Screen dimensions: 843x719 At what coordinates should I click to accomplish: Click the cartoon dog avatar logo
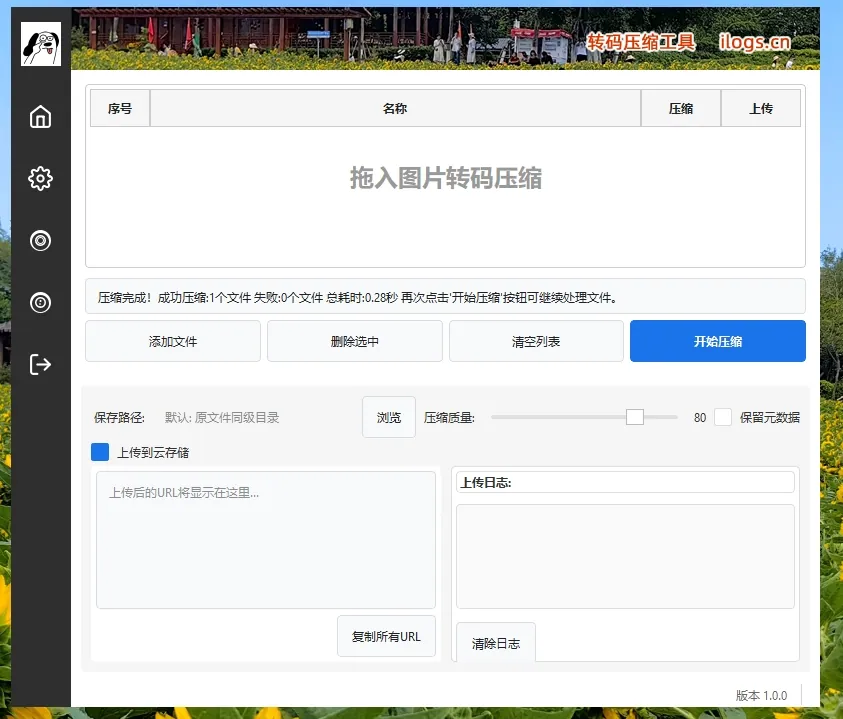[x=41, y=45]
